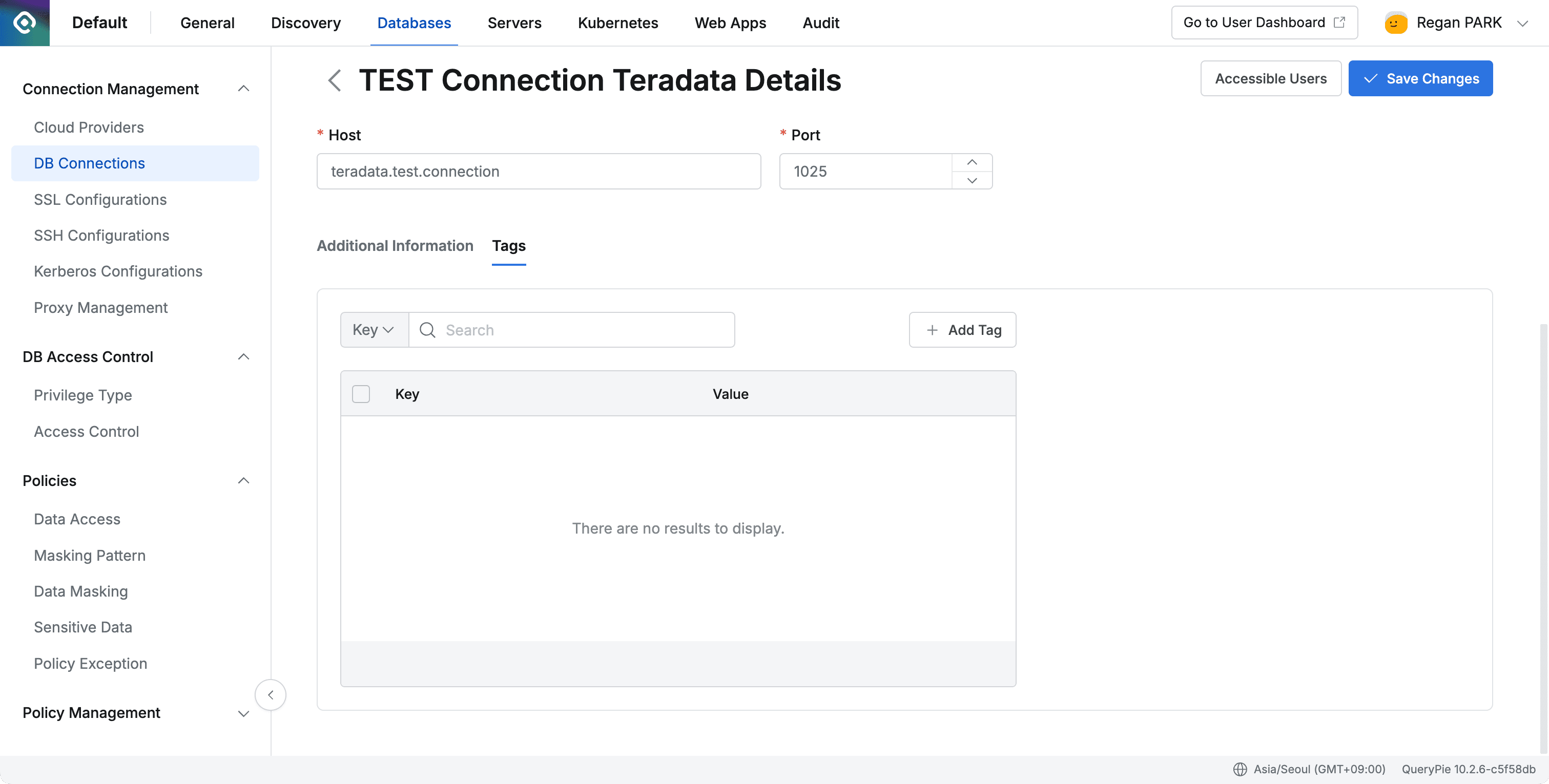Decrement the Port value with the down arrow
1549x784 pixels.
[972, 180]
